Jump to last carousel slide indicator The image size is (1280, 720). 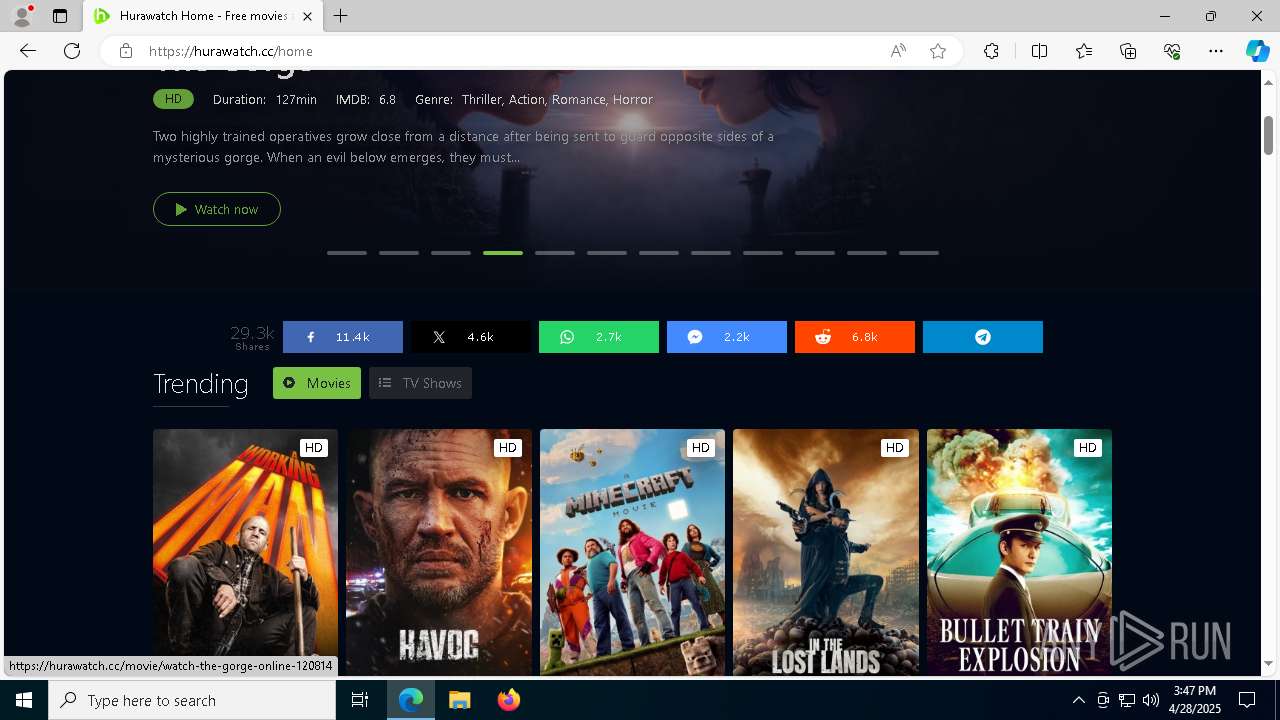pyautogui.click(x=919, y=253)
